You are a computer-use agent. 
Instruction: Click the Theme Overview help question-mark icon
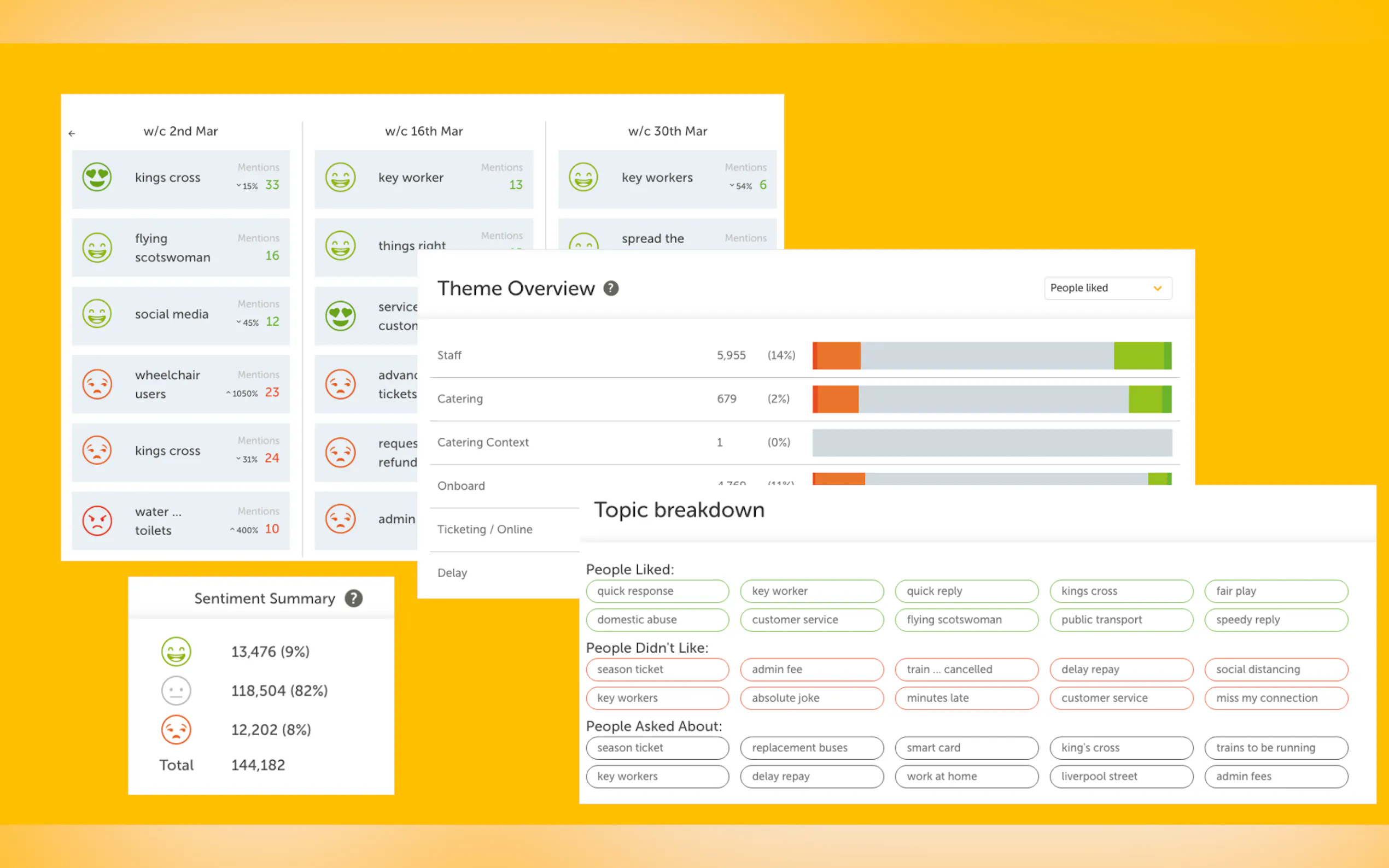[611, 288]
